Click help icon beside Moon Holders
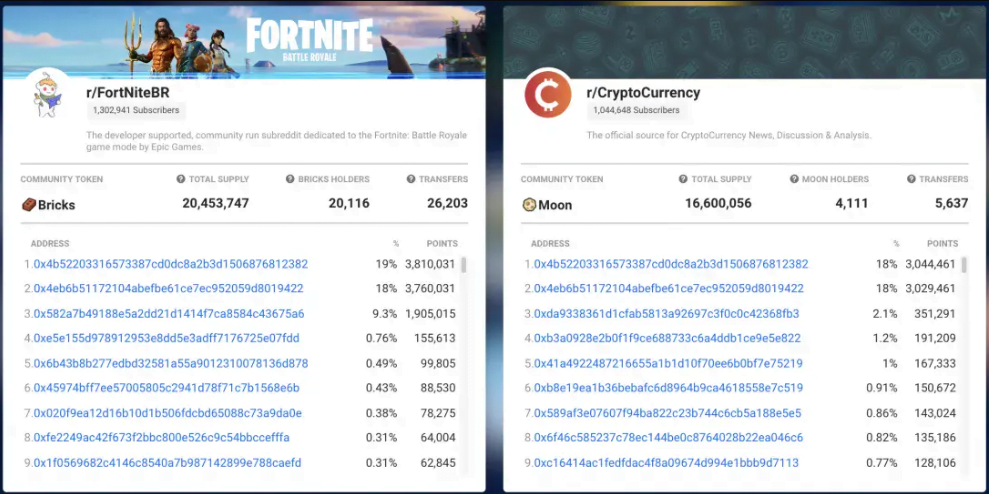Viewport: 989px width, 494px height. [x=795, y=180]
